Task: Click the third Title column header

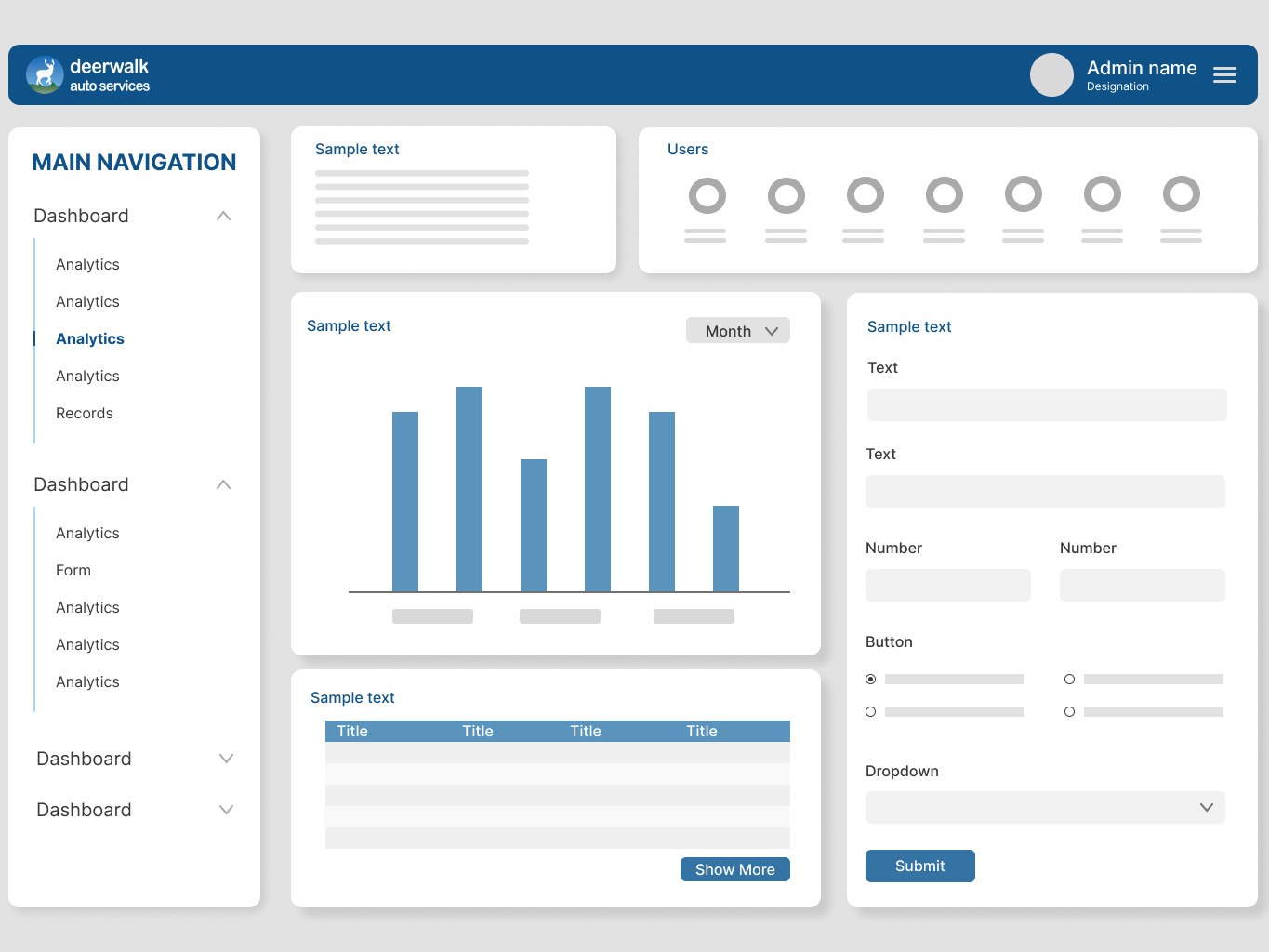Action: [586, 731]
